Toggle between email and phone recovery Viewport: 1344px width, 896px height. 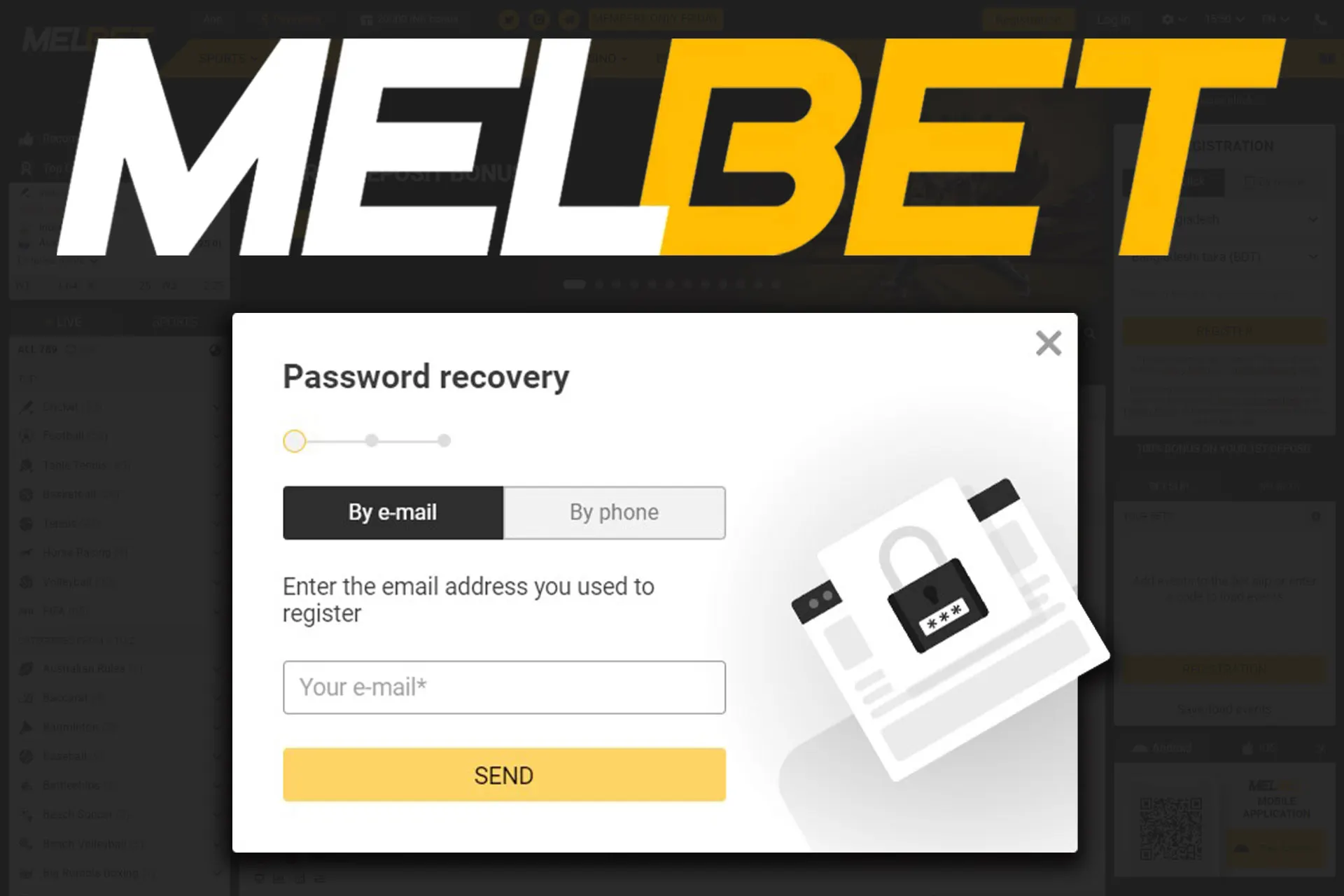(614, 512)
